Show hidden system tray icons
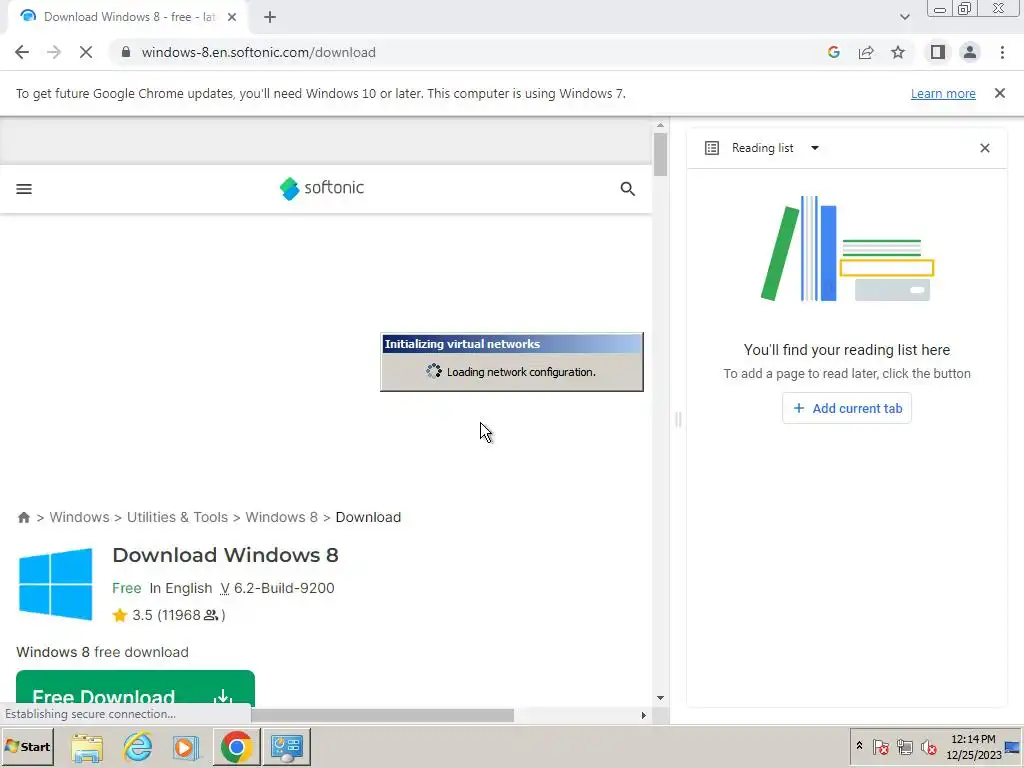The width and height of the screenshot is (1024, 768). pos(859,746)
